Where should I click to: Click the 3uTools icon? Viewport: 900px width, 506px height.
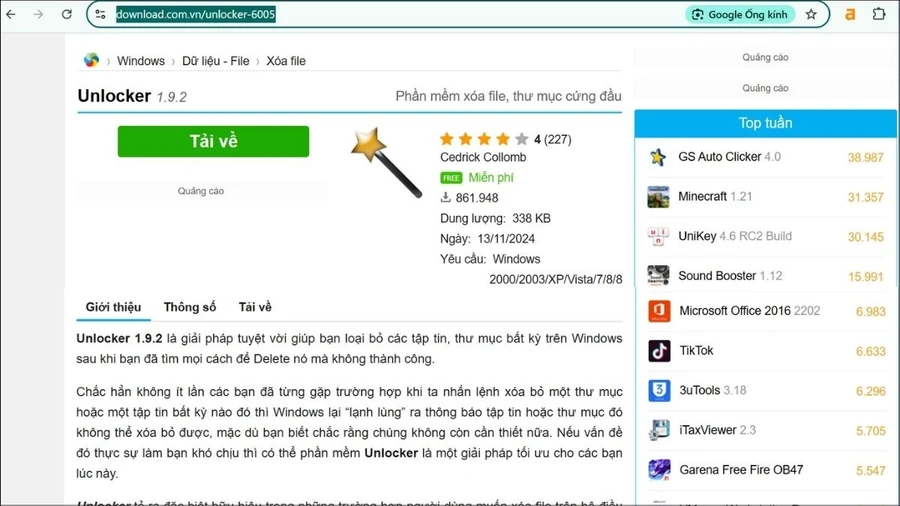point(659,390)
